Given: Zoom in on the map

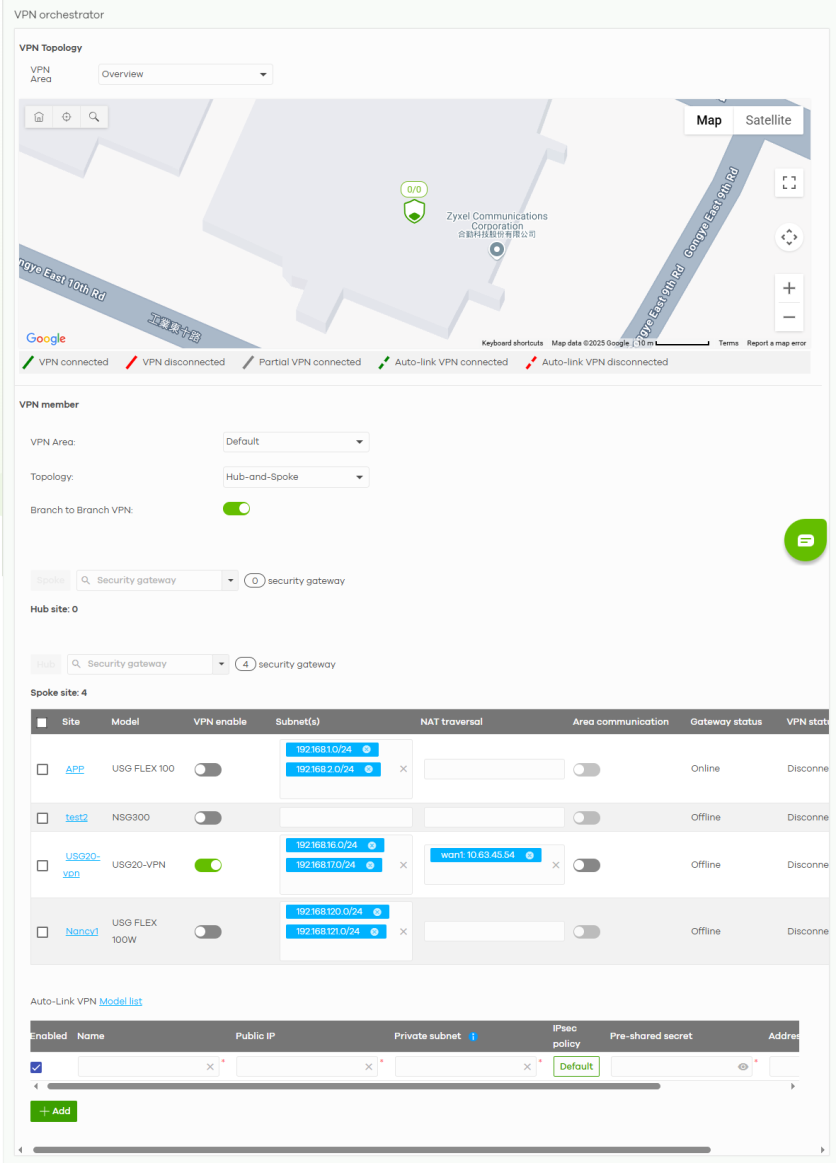Looking at the screenshot, I should click(x=789, y=288).
